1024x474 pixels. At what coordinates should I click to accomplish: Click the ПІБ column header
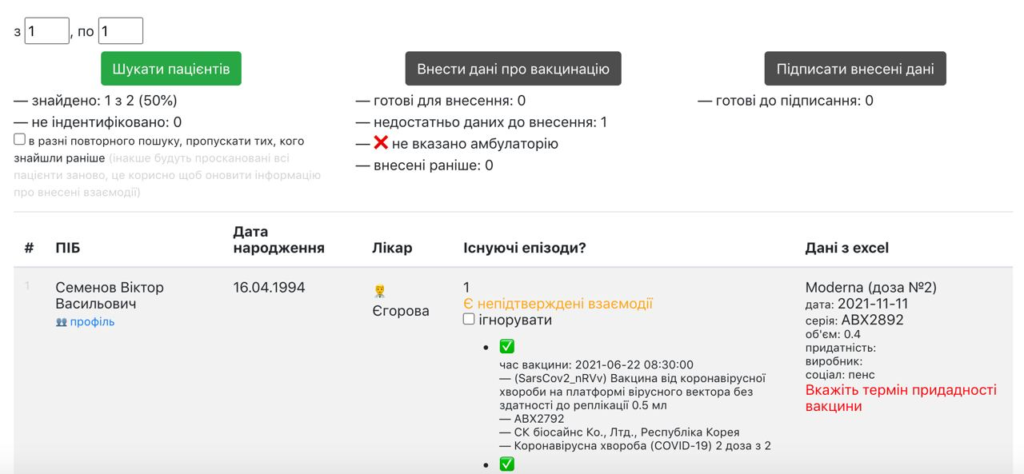click(x=68, y=248)
